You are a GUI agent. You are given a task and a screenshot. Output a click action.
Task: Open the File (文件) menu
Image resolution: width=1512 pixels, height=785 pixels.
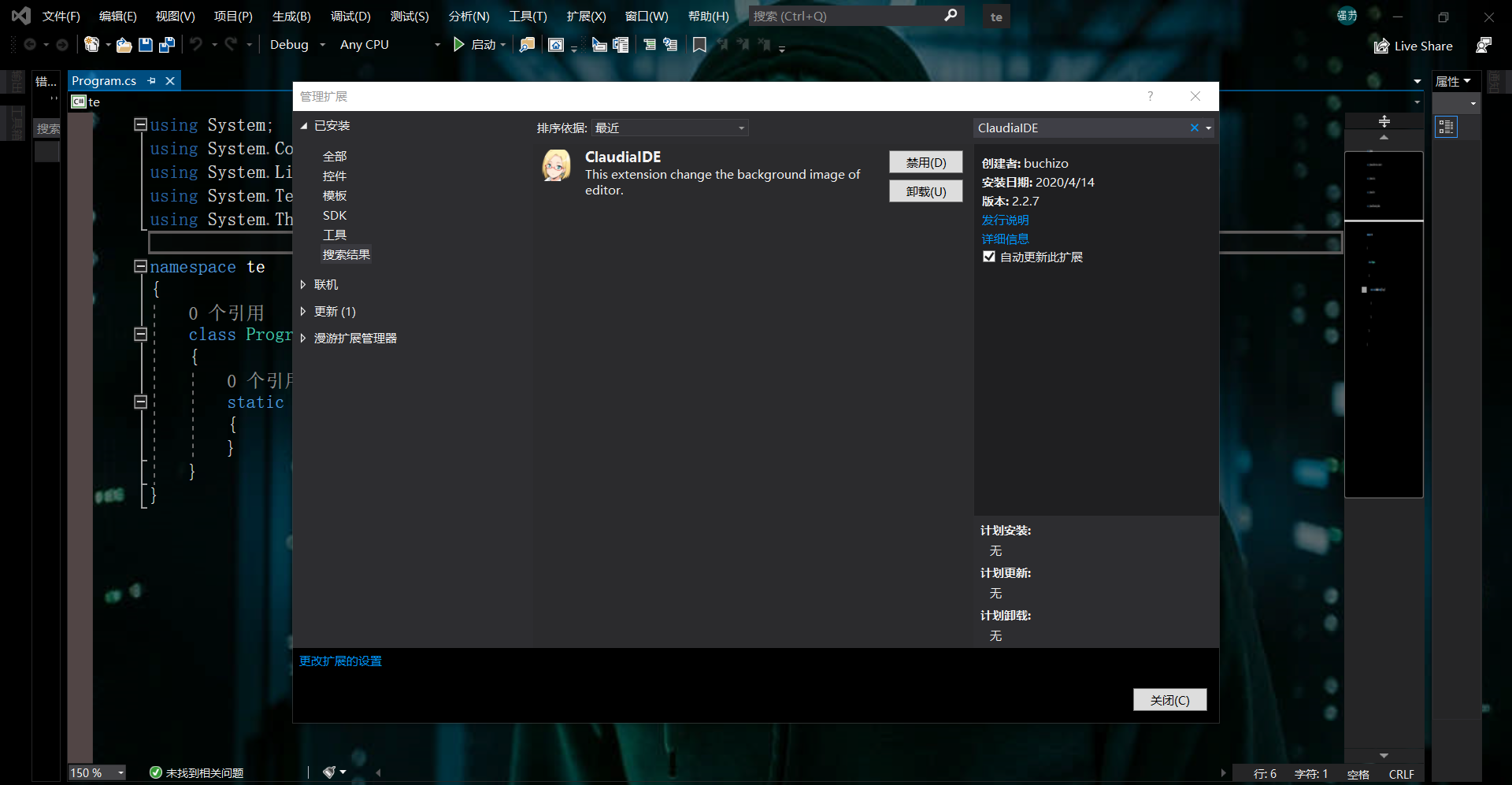[x=61, y=16]
